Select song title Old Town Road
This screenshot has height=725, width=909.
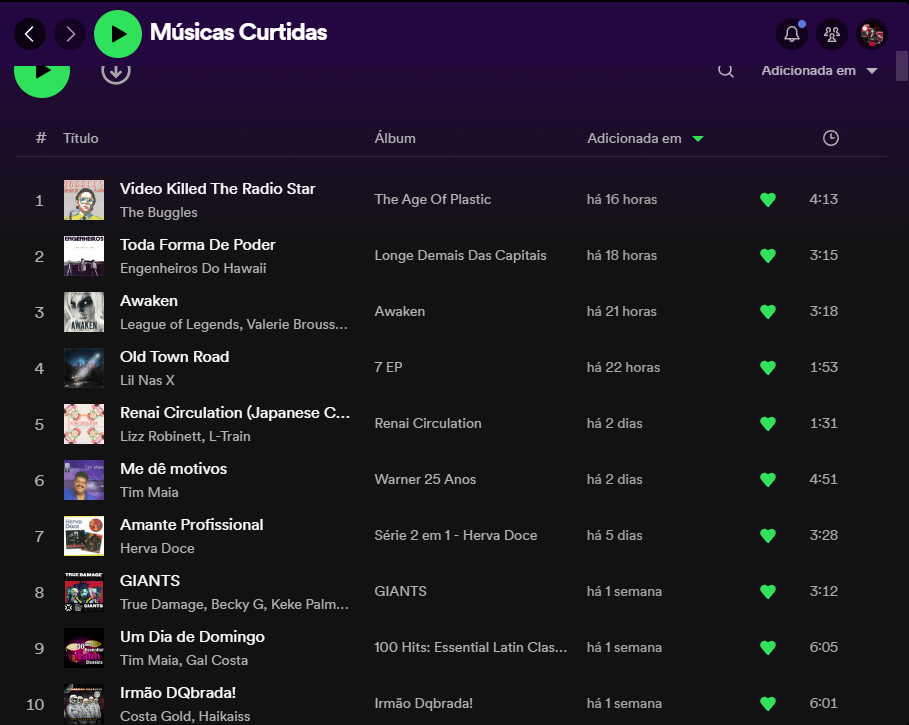(x=174, y=357)
